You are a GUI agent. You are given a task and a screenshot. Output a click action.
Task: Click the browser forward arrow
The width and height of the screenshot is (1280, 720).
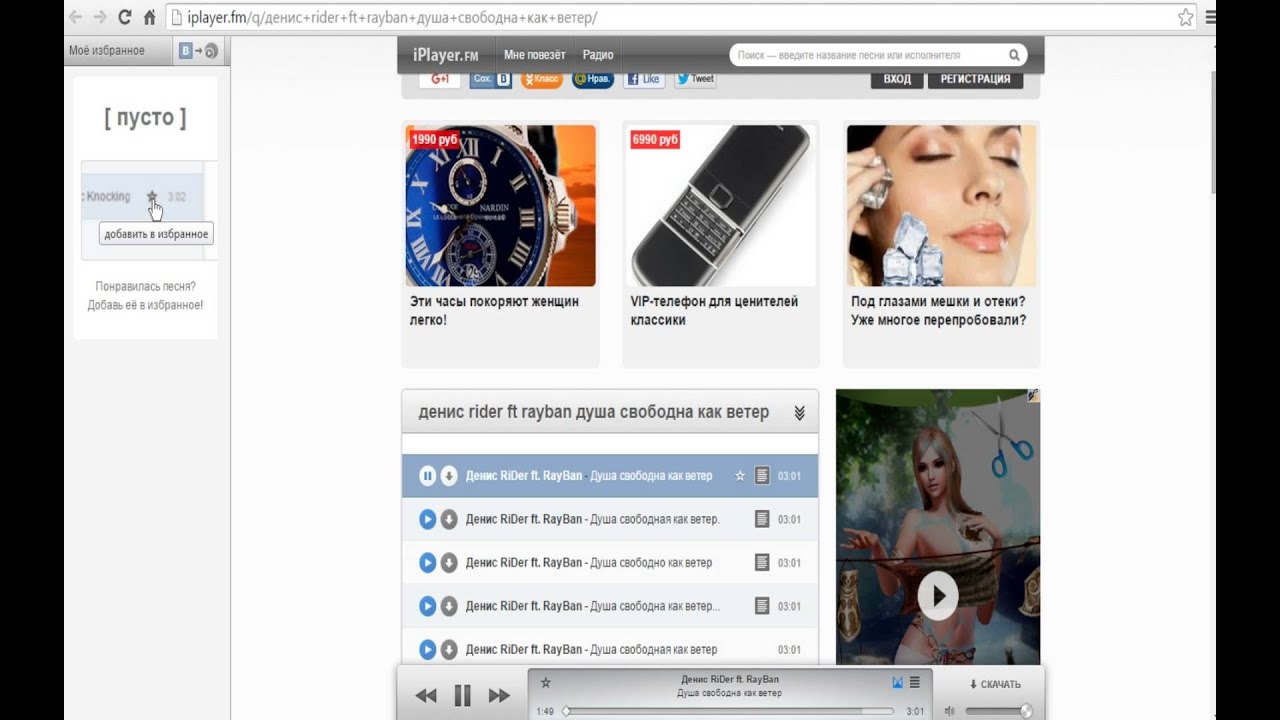(99, 17)
